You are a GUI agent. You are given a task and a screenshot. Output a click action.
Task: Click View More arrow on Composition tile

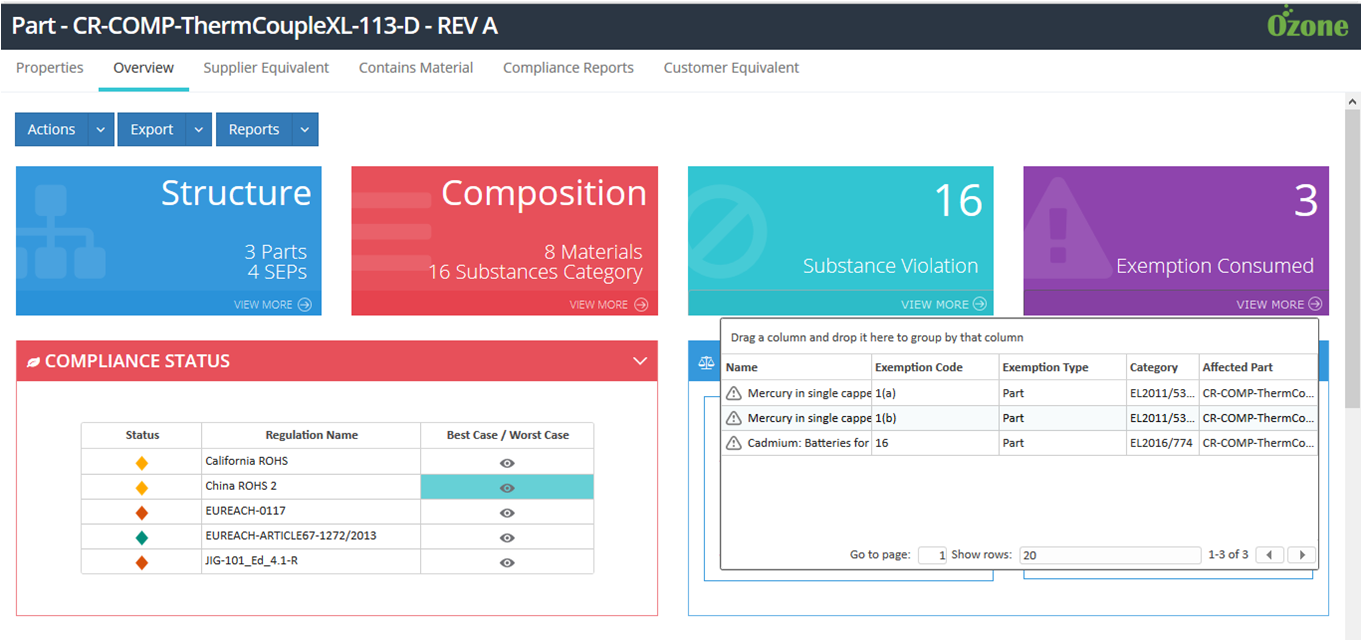pyautogui.click(x=640, y=305)
